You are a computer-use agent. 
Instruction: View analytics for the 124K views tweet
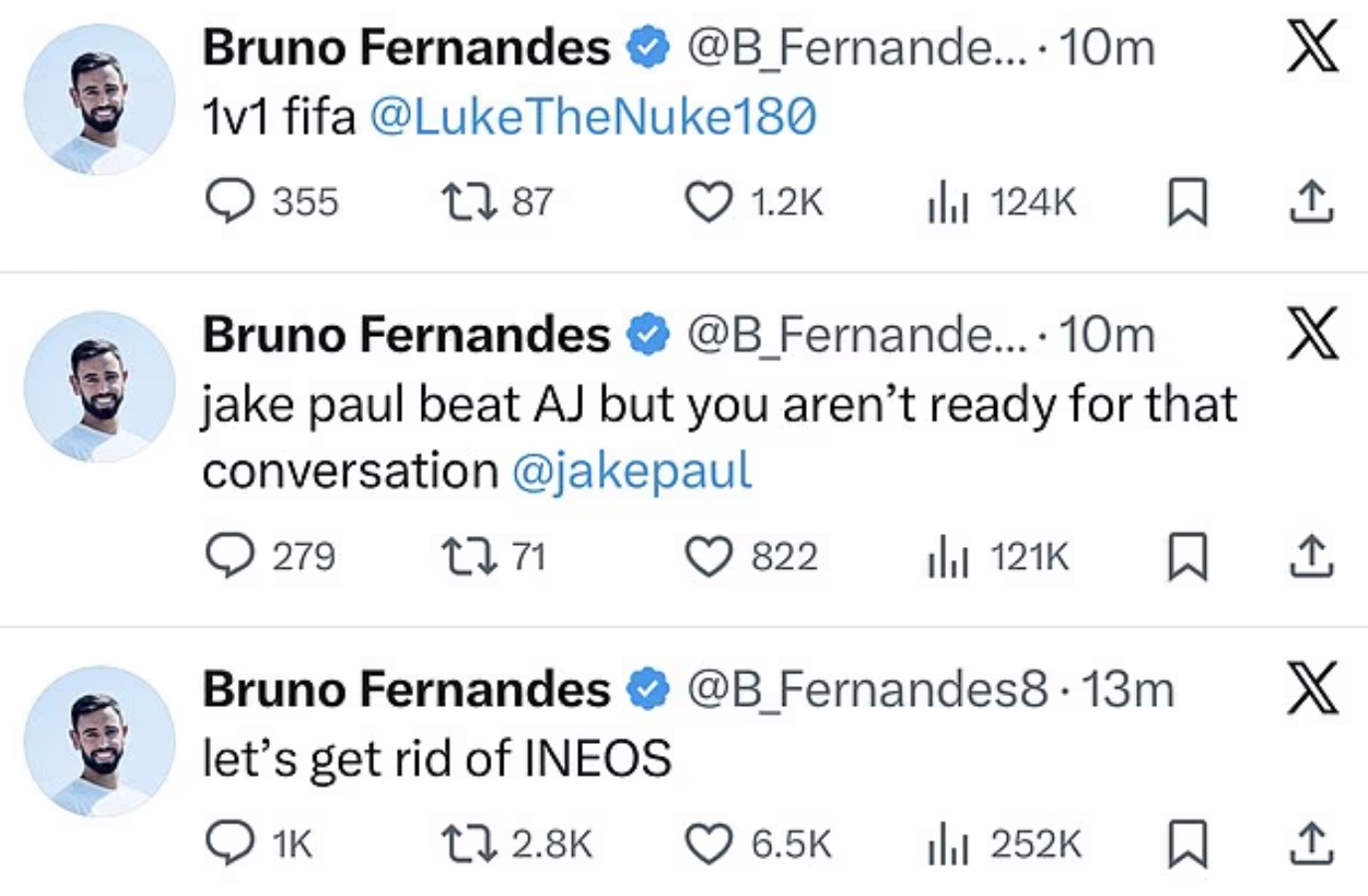pyautogui.click(x=948, y=203)
